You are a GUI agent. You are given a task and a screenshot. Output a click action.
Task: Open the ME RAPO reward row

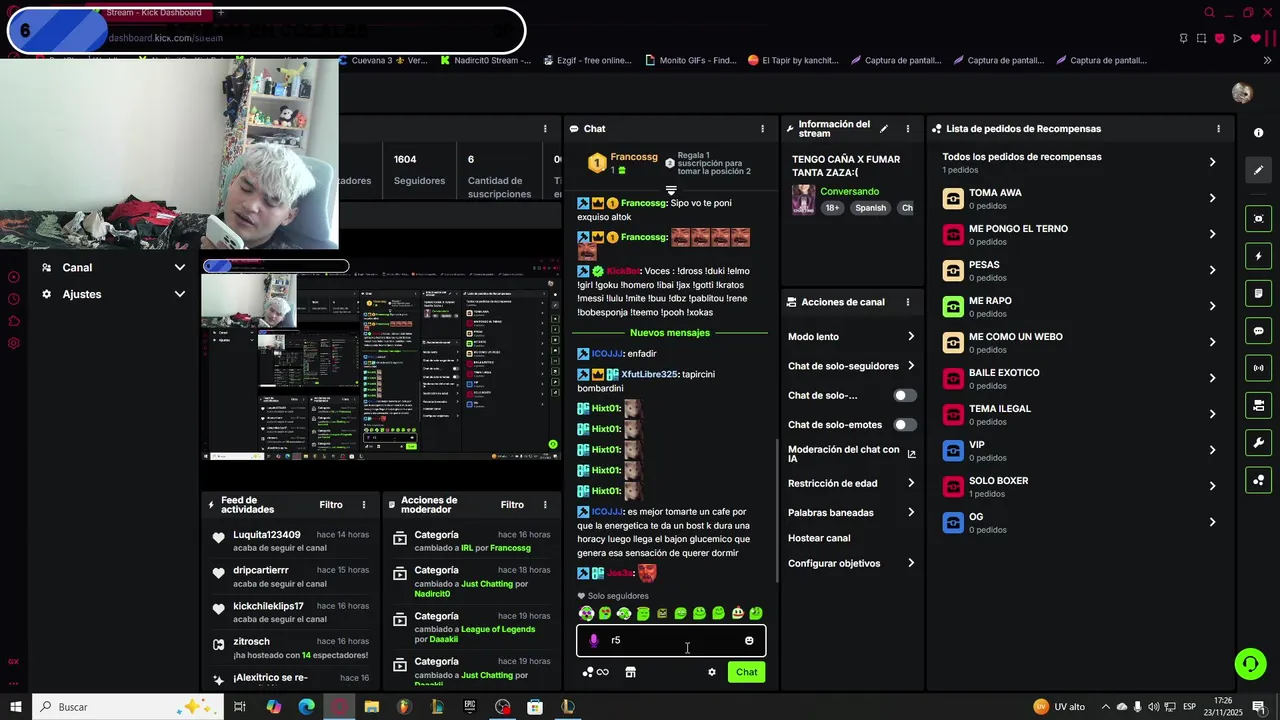1079,306
